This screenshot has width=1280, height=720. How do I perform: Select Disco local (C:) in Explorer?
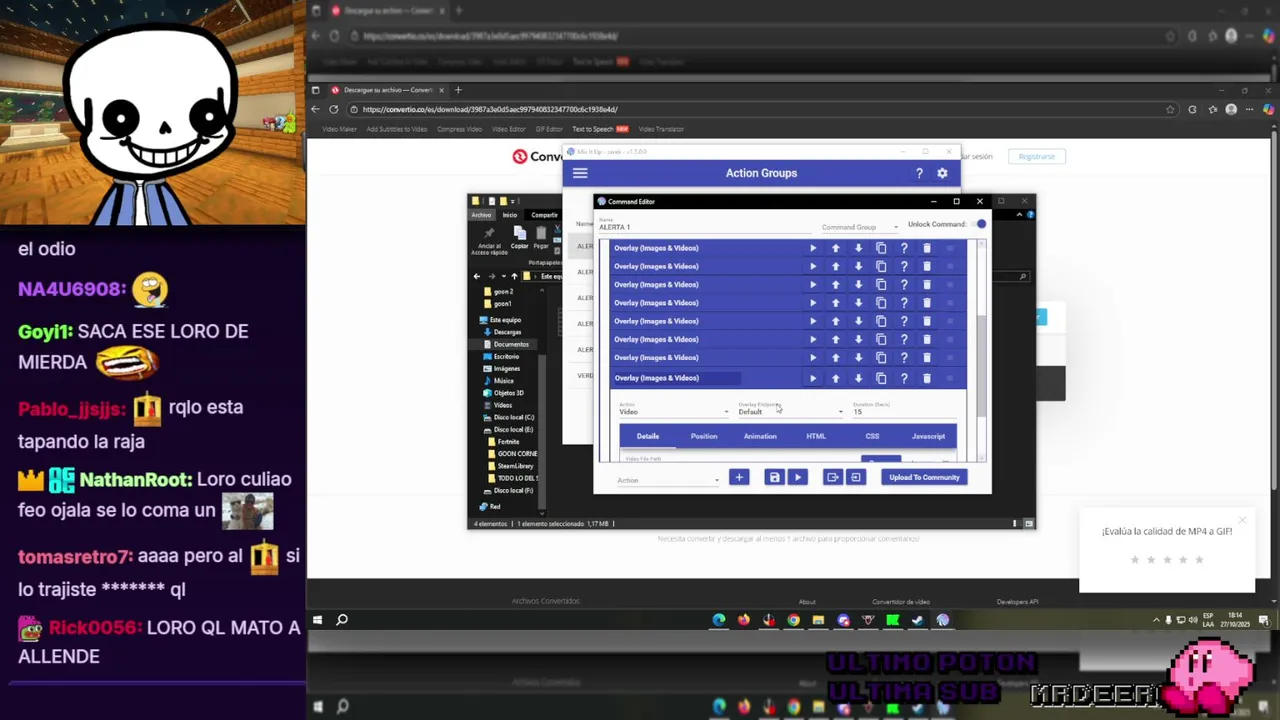click(x=514, y=417)
